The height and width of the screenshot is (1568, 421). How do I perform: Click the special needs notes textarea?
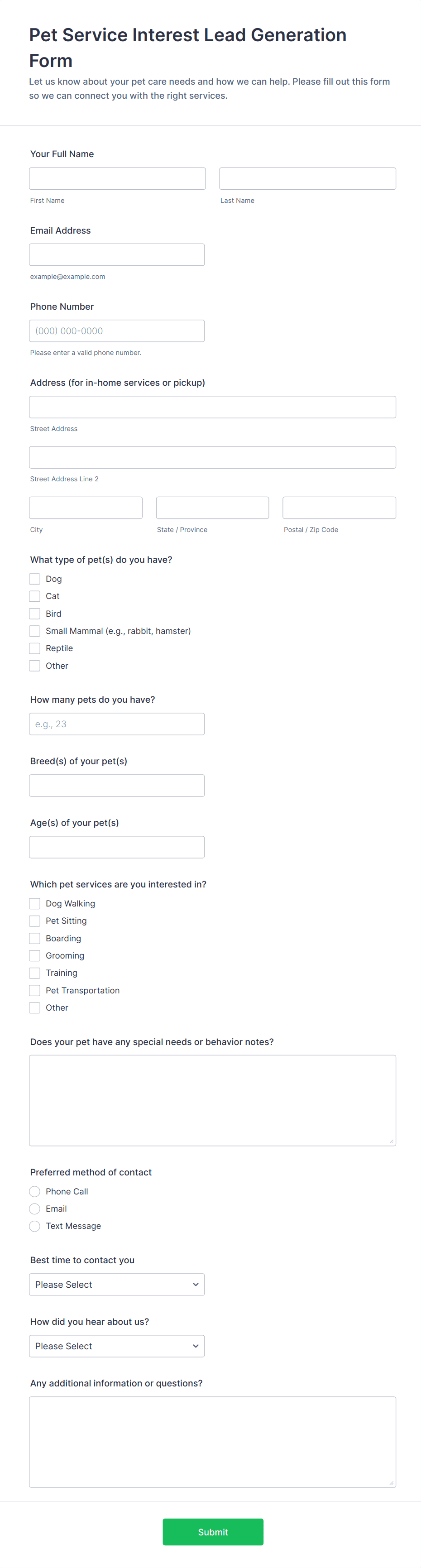212,1100
